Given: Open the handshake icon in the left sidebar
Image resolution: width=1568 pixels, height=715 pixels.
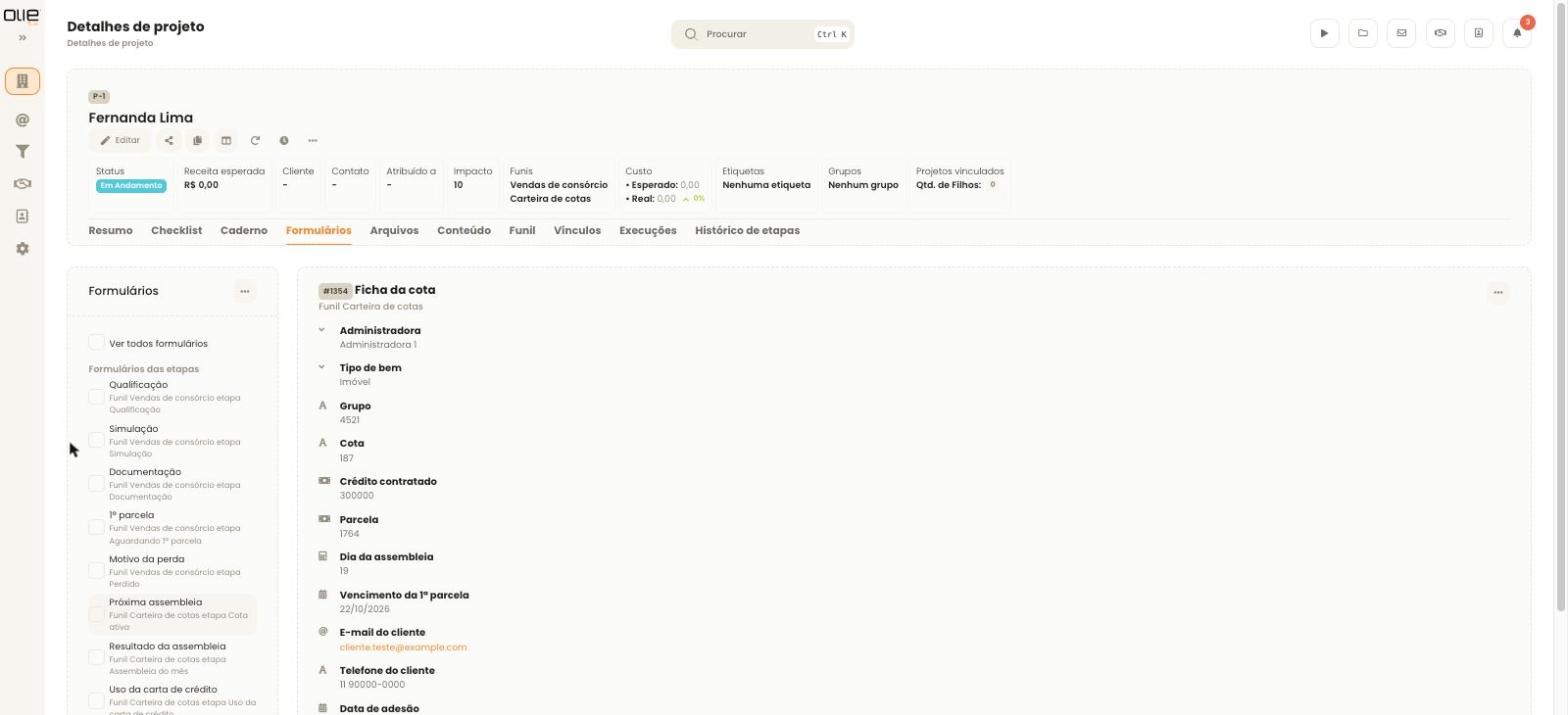Looking at the screenshot, I should tap(22, 184).
